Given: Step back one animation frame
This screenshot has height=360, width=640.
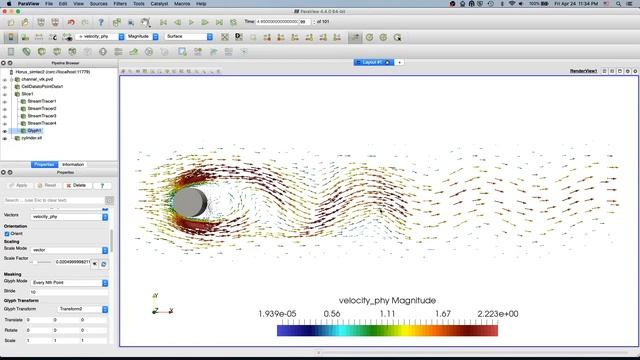Looking at the screenshot, I should pos(177,22).
